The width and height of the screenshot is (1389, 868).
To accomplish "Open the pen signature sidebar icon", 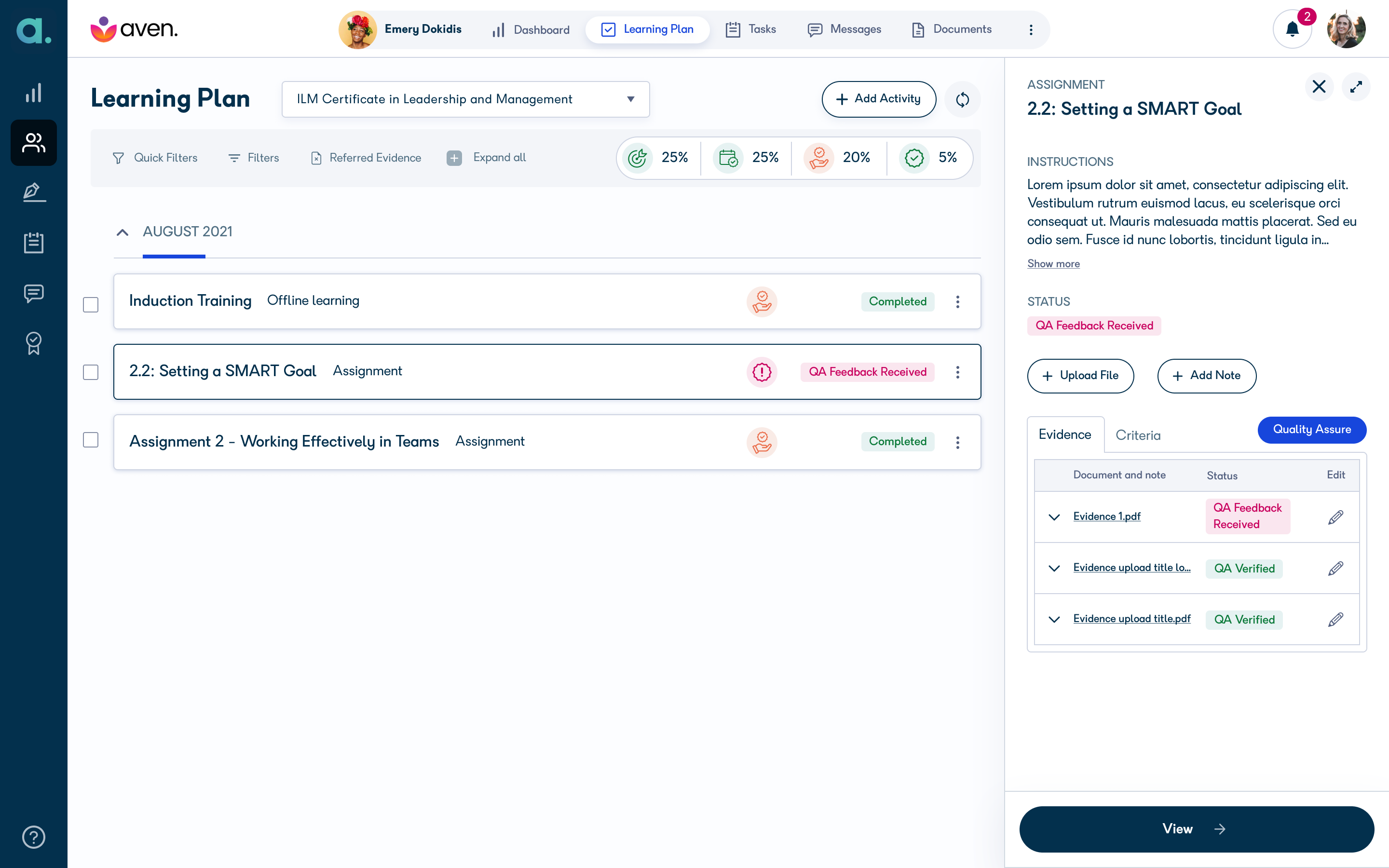I will click(33, 192).
